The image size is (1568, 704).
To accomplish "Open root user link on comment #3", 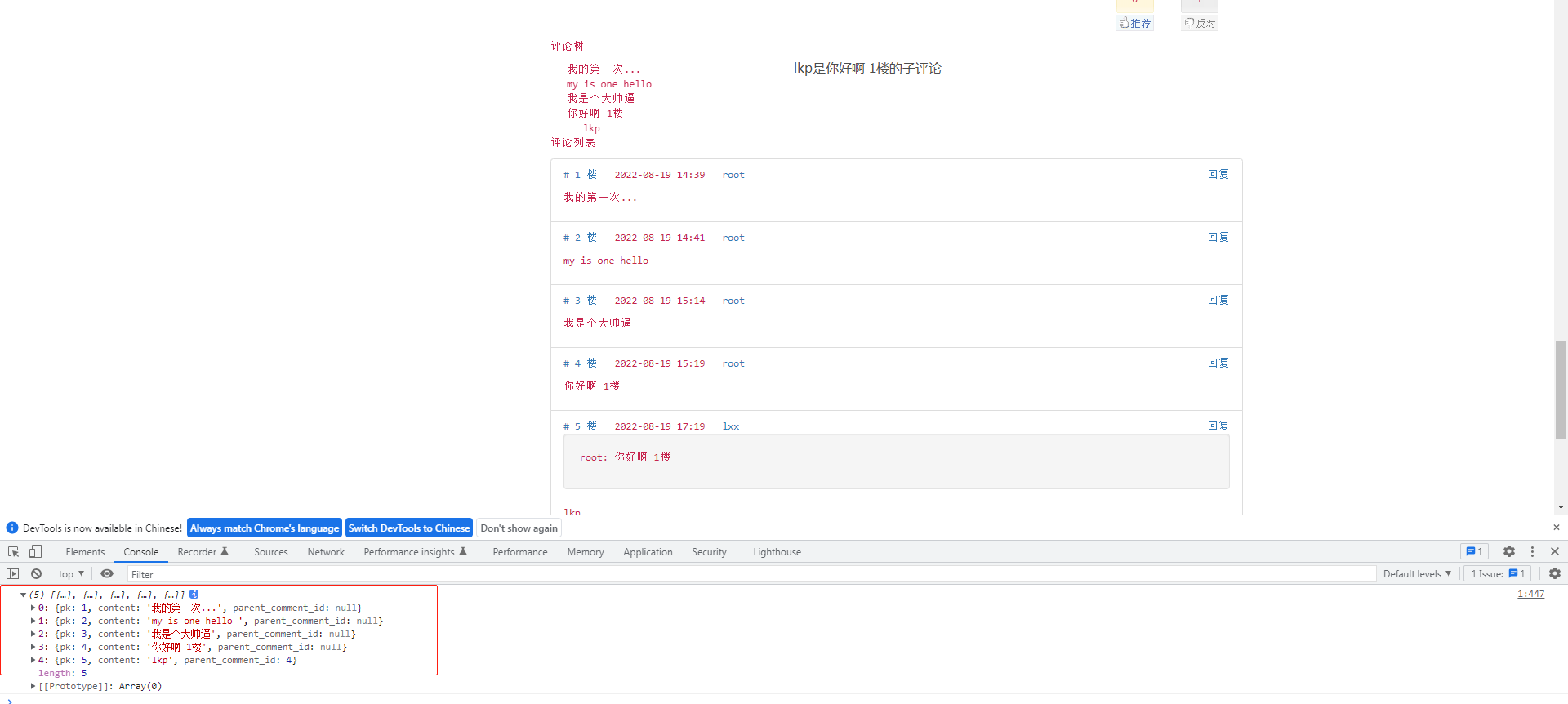I will click(x=733, y=301).
